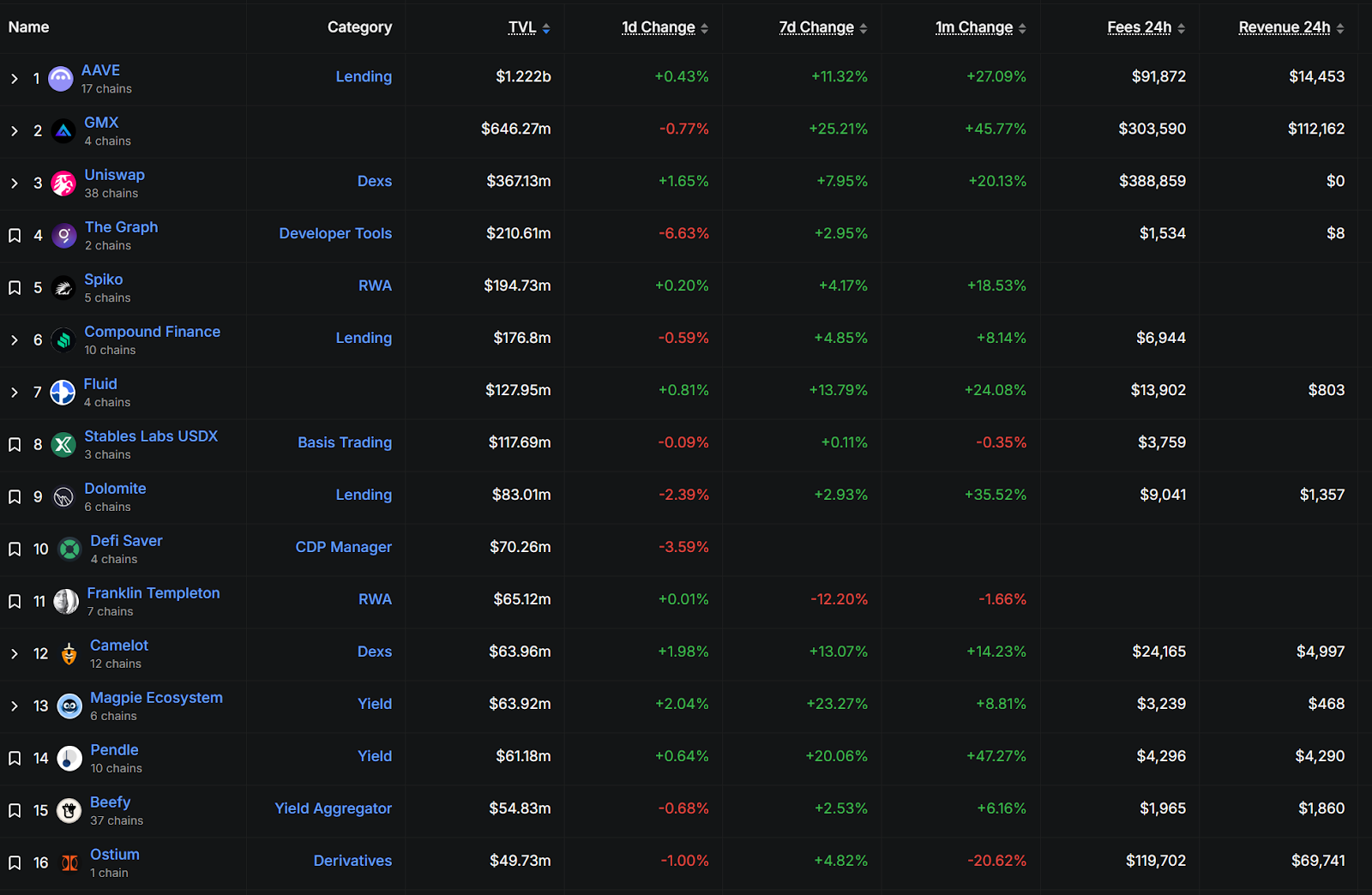The height and width of the screenshot is (895, 1372).
Task: Click the Uniswap unicorn logo
Action: [63, 183]
